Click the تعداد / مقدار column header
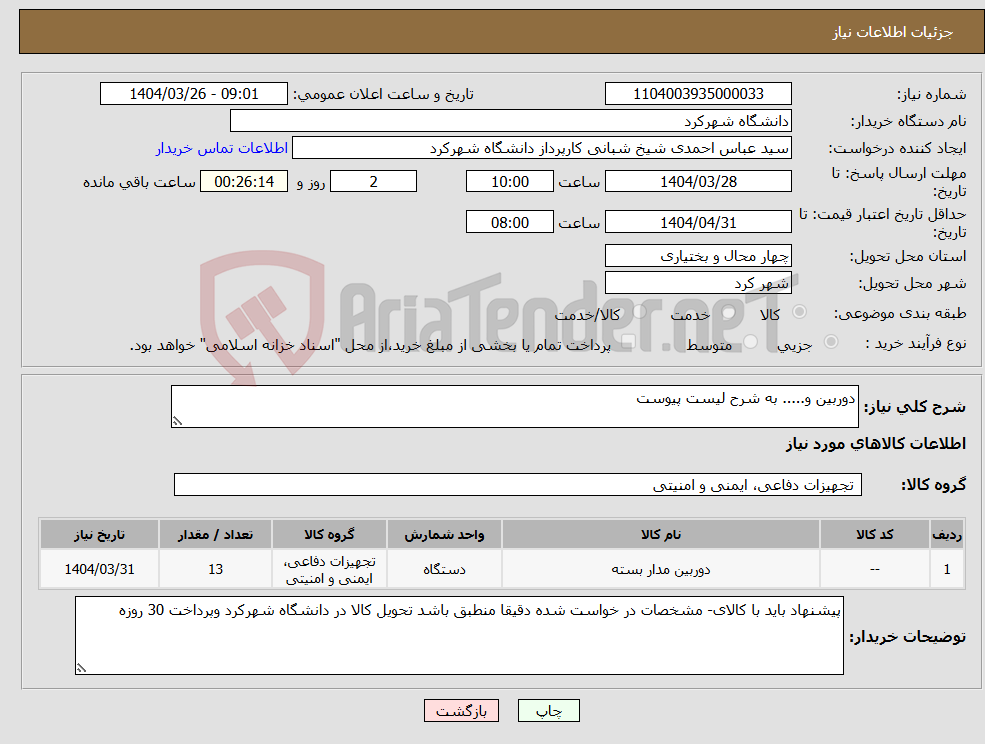This screenshot has height=744, width=985. [x=216, y=534]
